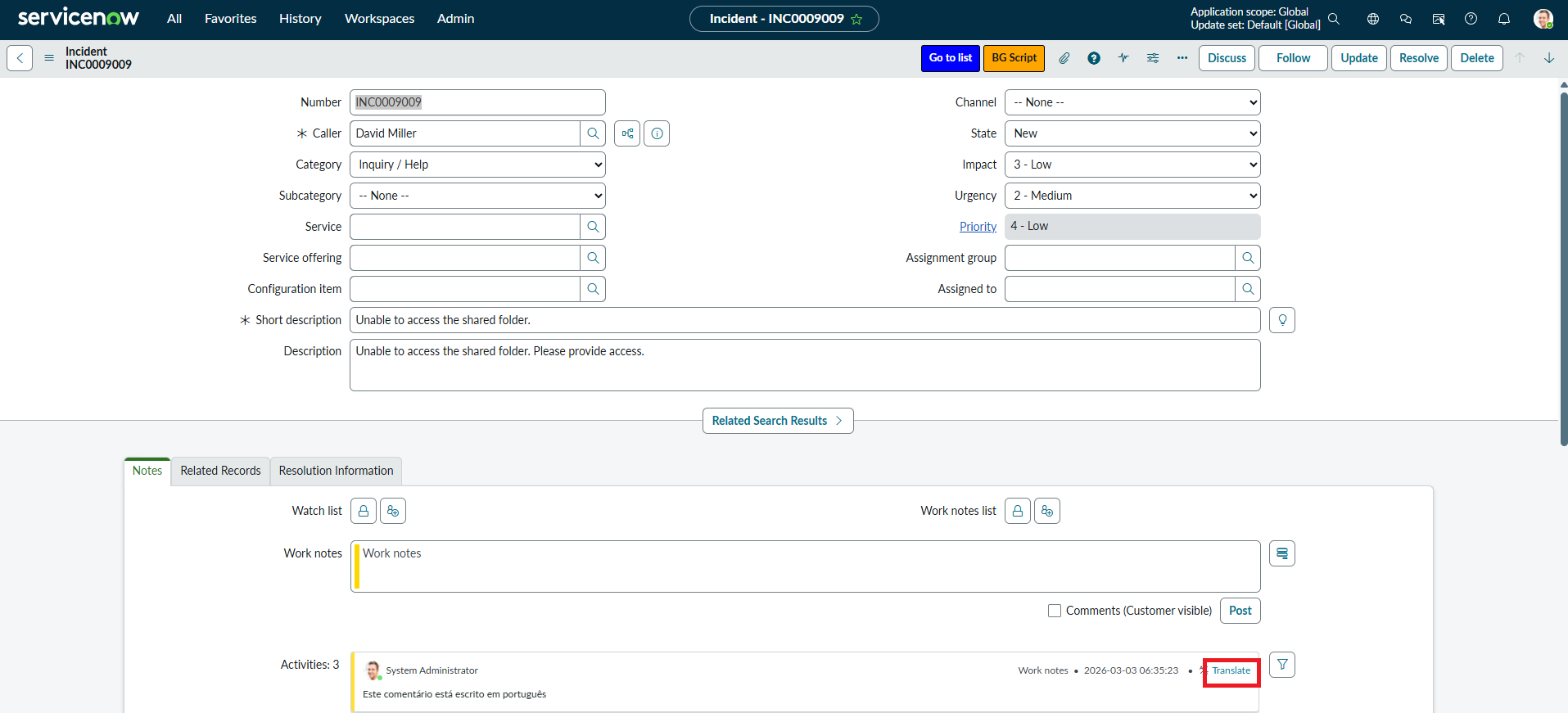The width and height of the screenshot is (1568, 713).
Task: Preview Caller record info icon
Action: coord(657,133)
